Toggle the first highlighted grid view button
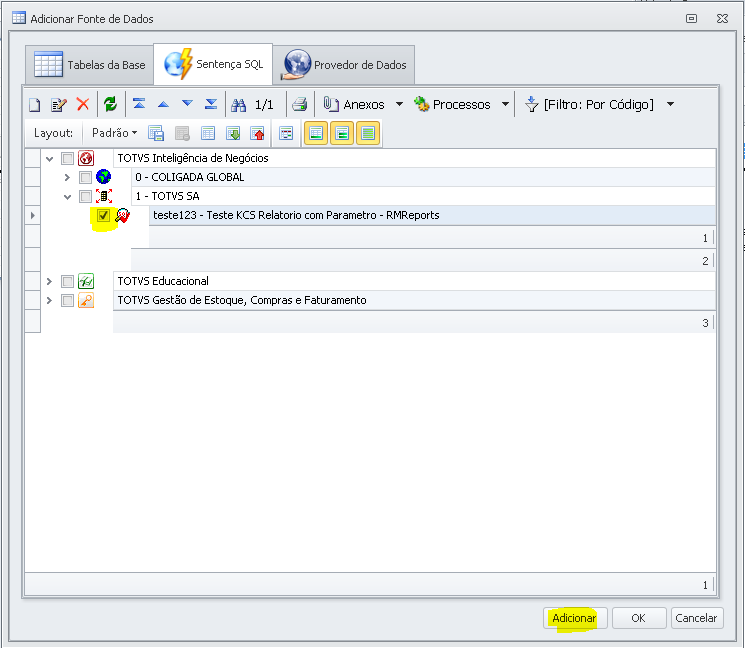 (x=316, y=133)
